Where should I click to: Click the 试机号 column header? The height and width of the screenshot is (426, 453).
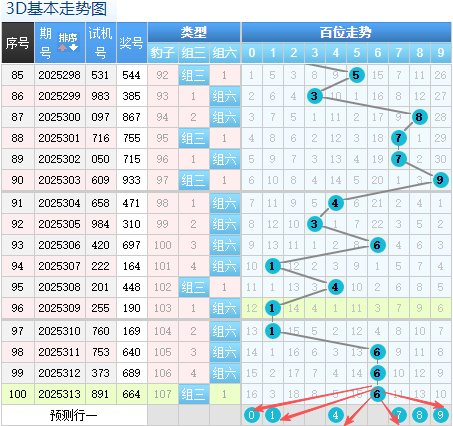coord(101,43)
